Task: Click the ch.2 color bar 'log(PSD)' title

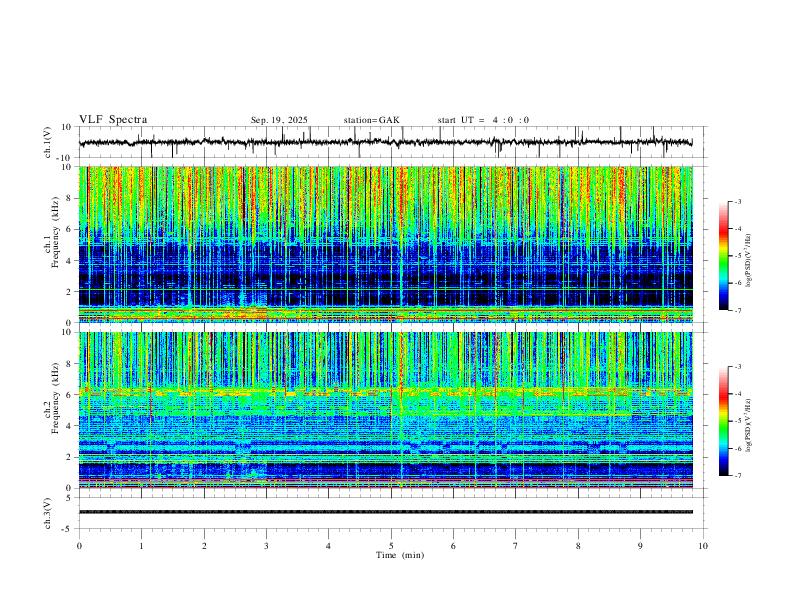Action: [x=749, y=425]
